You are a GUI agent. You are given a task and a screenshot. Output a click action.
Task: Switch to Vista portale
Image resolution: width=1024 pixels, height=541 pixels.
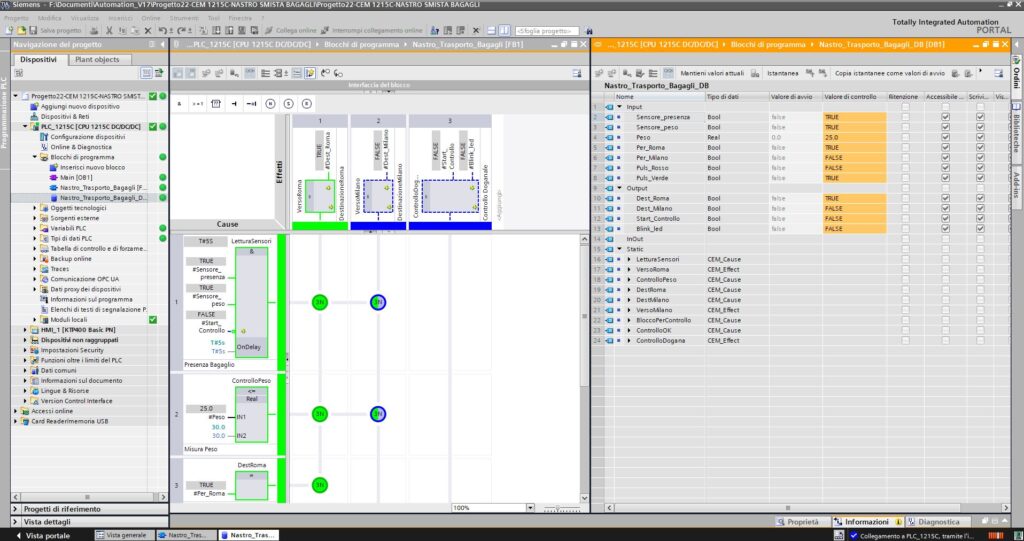click(48, 535)
